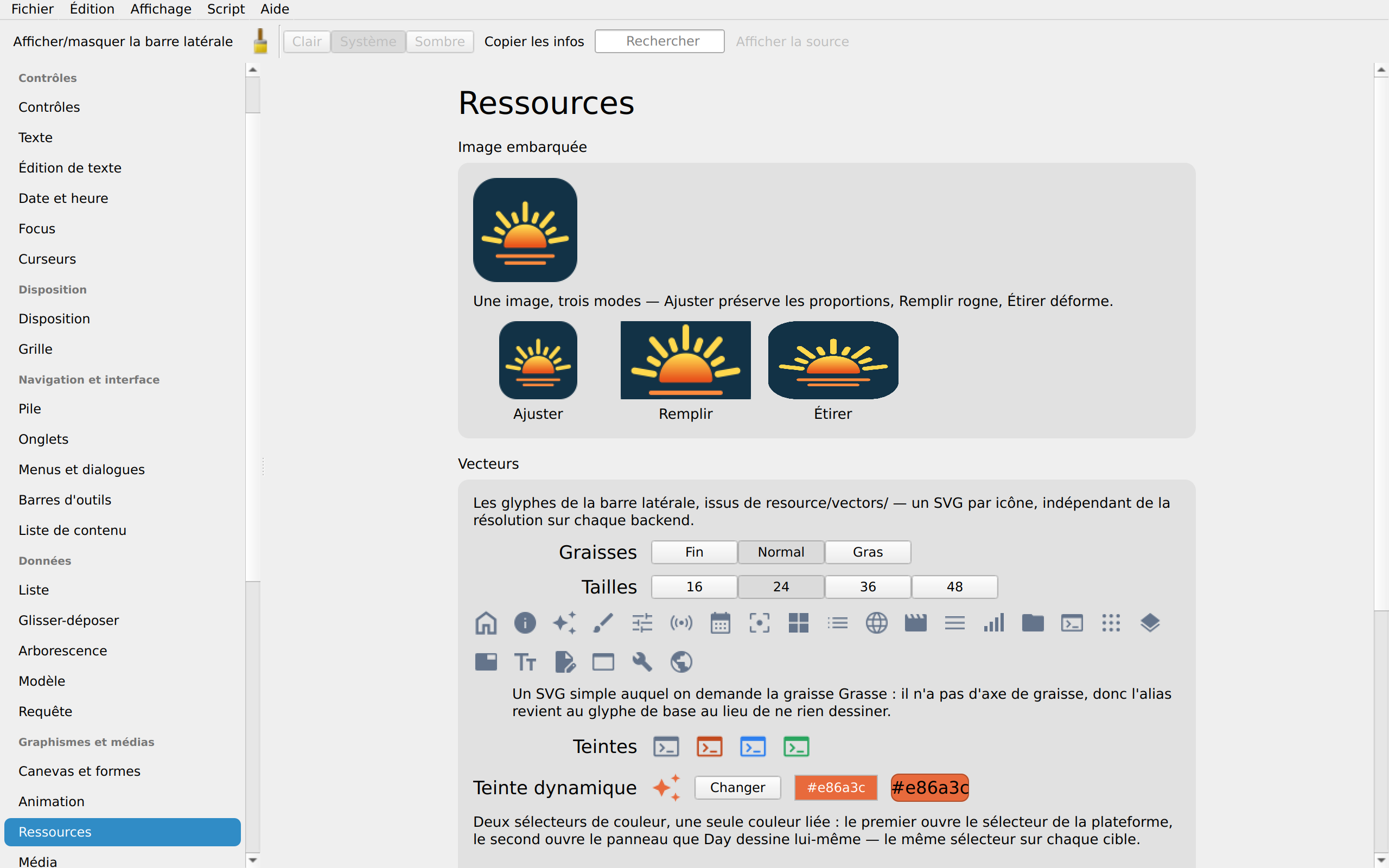The height and width of the screenshot is (868, 1389).
Task: Switch theme to Clair
Action: pos(307,41)
